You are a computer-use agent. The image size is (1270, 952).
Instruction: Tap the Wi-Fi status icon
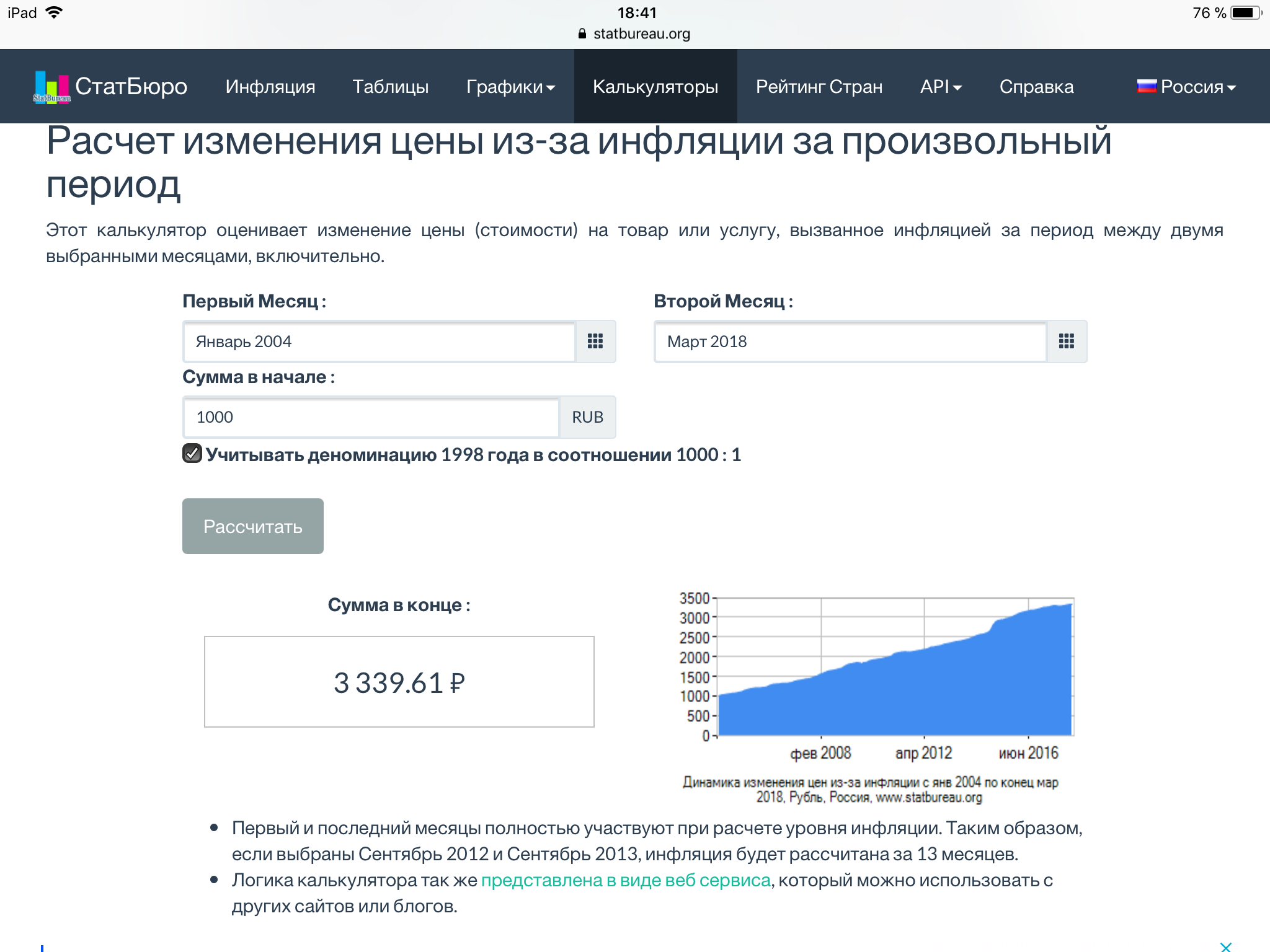[x=55, y=12]
